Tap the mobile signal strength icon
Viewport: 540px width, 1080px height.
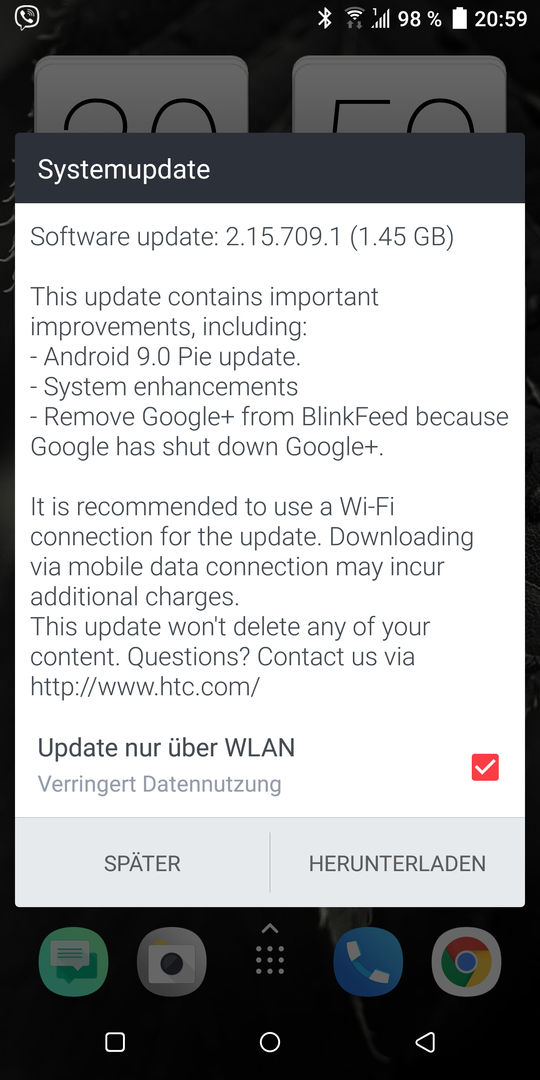coord(381,19)
